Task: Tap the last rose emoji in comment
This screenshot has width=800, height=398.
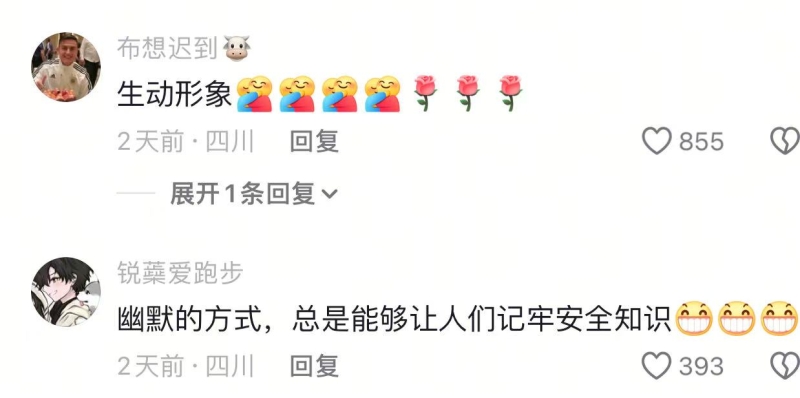Action: pos(510,93)
